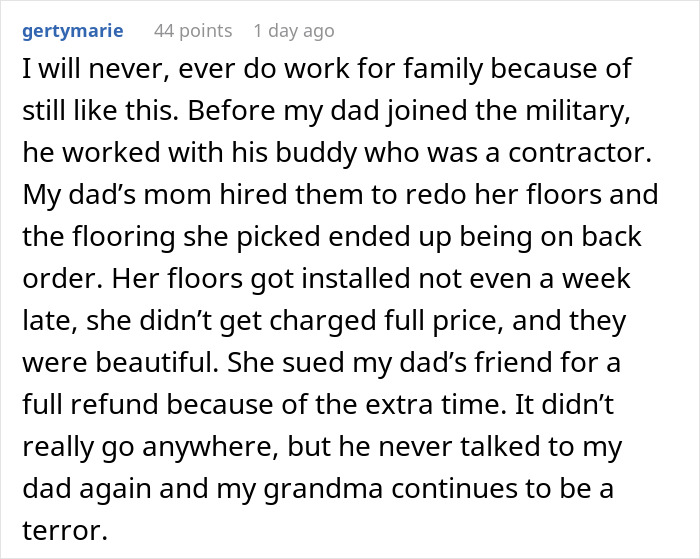Click the words 'were beautiful' in the text
This screenshot has width=700, height=559.
tap(121, 362)
